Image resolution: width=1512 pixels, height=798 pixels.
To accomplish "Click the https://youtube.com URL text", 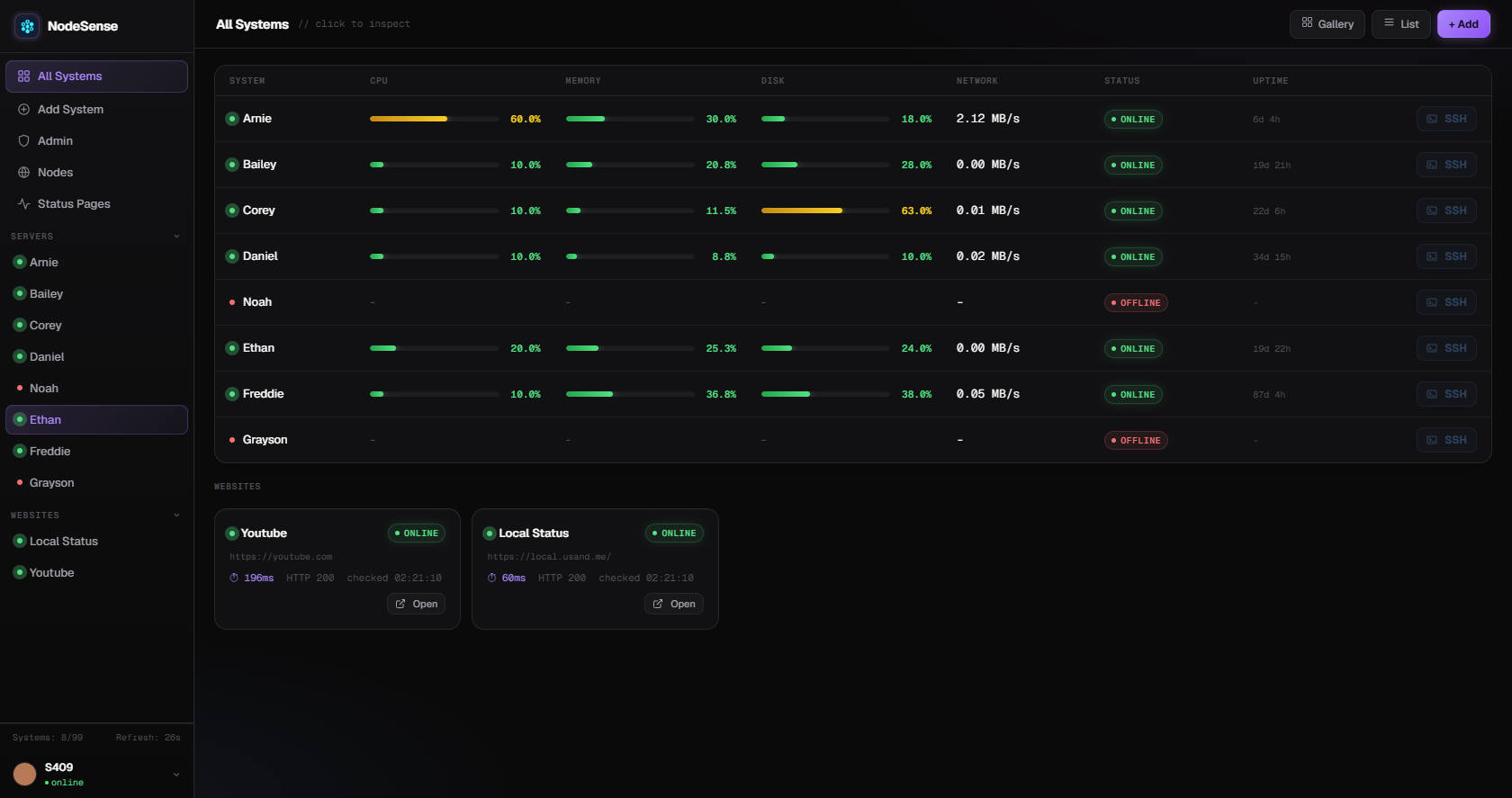I will 281,557.
